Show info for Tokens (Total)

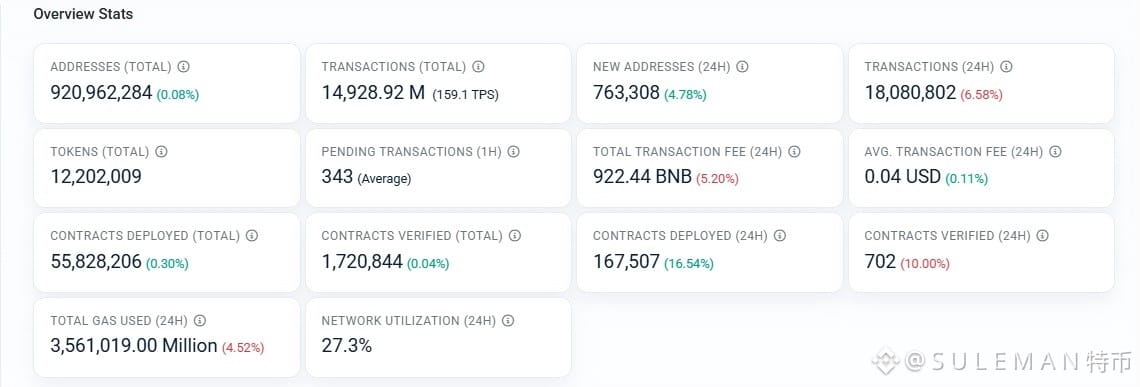(161, 152)
